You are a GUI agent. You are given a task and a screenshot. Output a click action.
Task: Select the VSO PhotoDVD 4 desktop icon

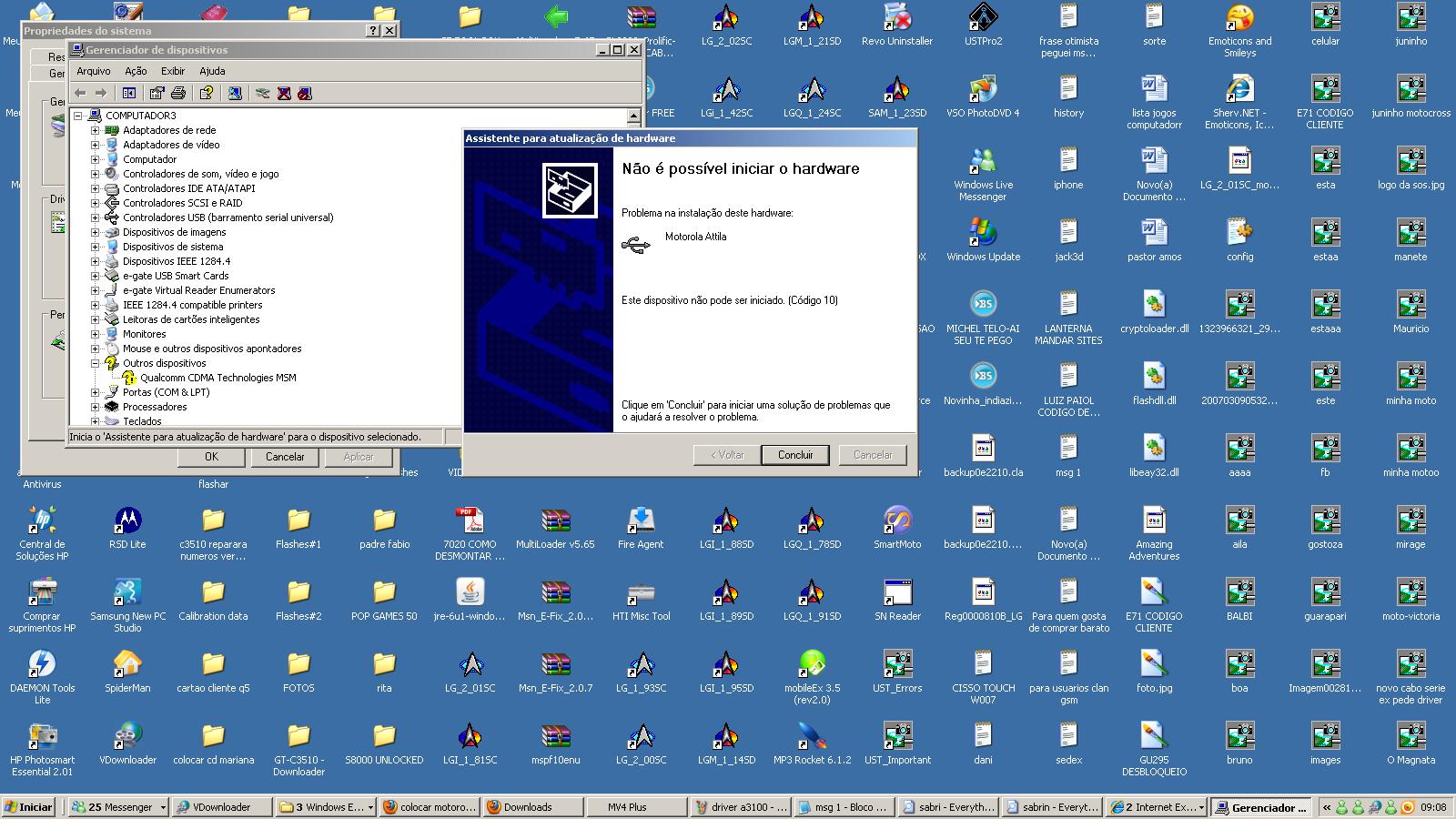tap(983, 96)
